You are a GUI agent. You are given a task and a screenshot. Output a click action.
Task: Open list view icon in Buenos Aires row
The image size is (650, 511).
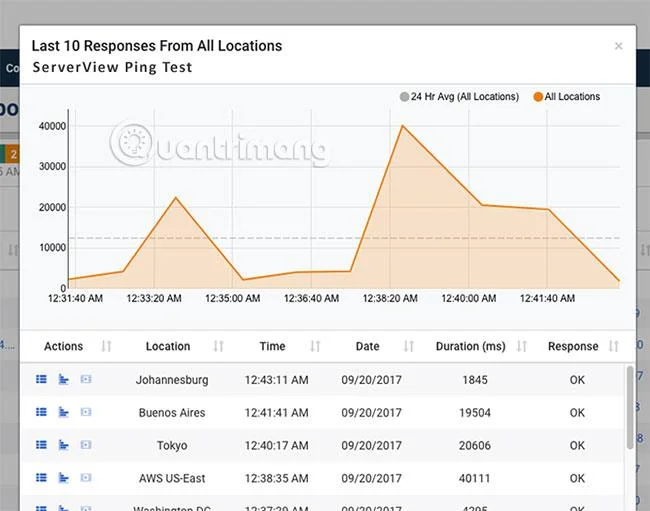pos(41,412)
